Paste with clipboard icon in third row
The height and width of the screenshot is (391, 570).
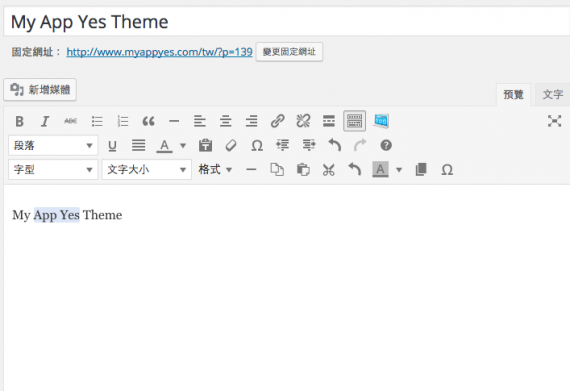(303, 170)
